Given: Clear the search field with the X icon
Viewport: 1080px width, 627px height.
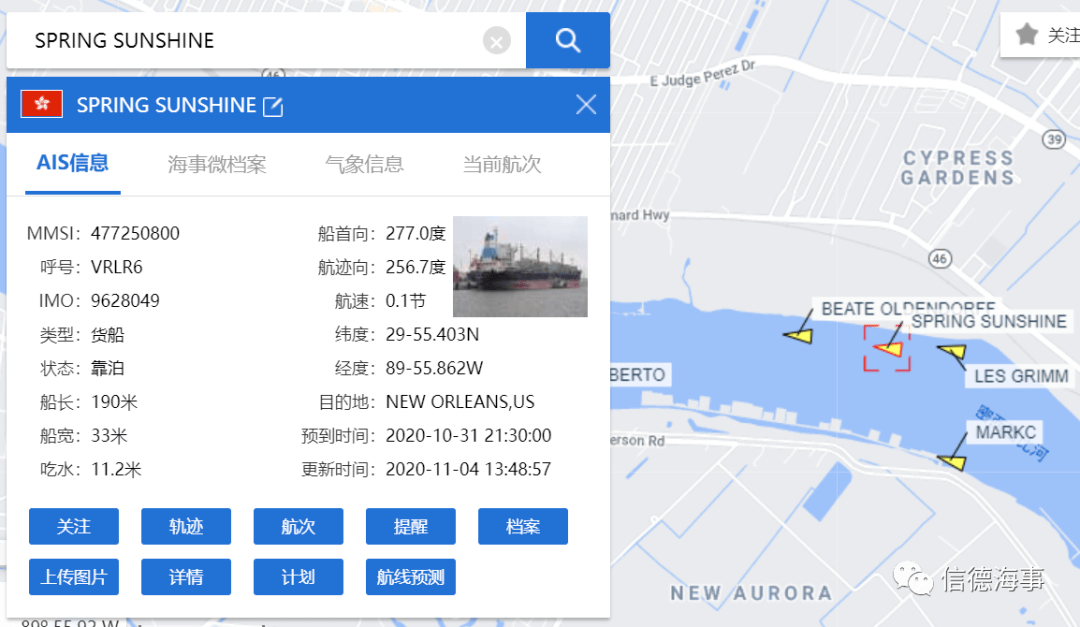Looking at the screenshot, I should (x=497, y=41).
